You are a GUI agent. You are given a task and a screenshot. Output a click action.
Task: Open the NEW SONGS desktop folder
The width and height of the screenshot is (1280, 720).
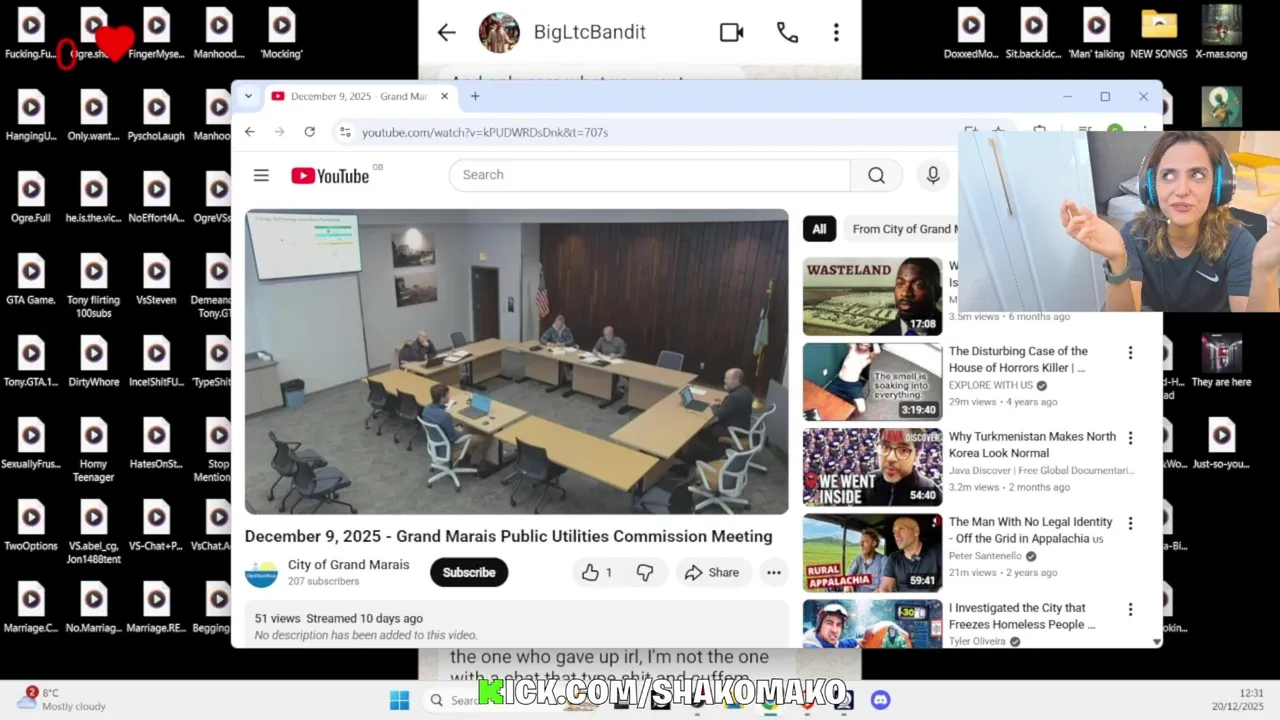pos(1159,33)
